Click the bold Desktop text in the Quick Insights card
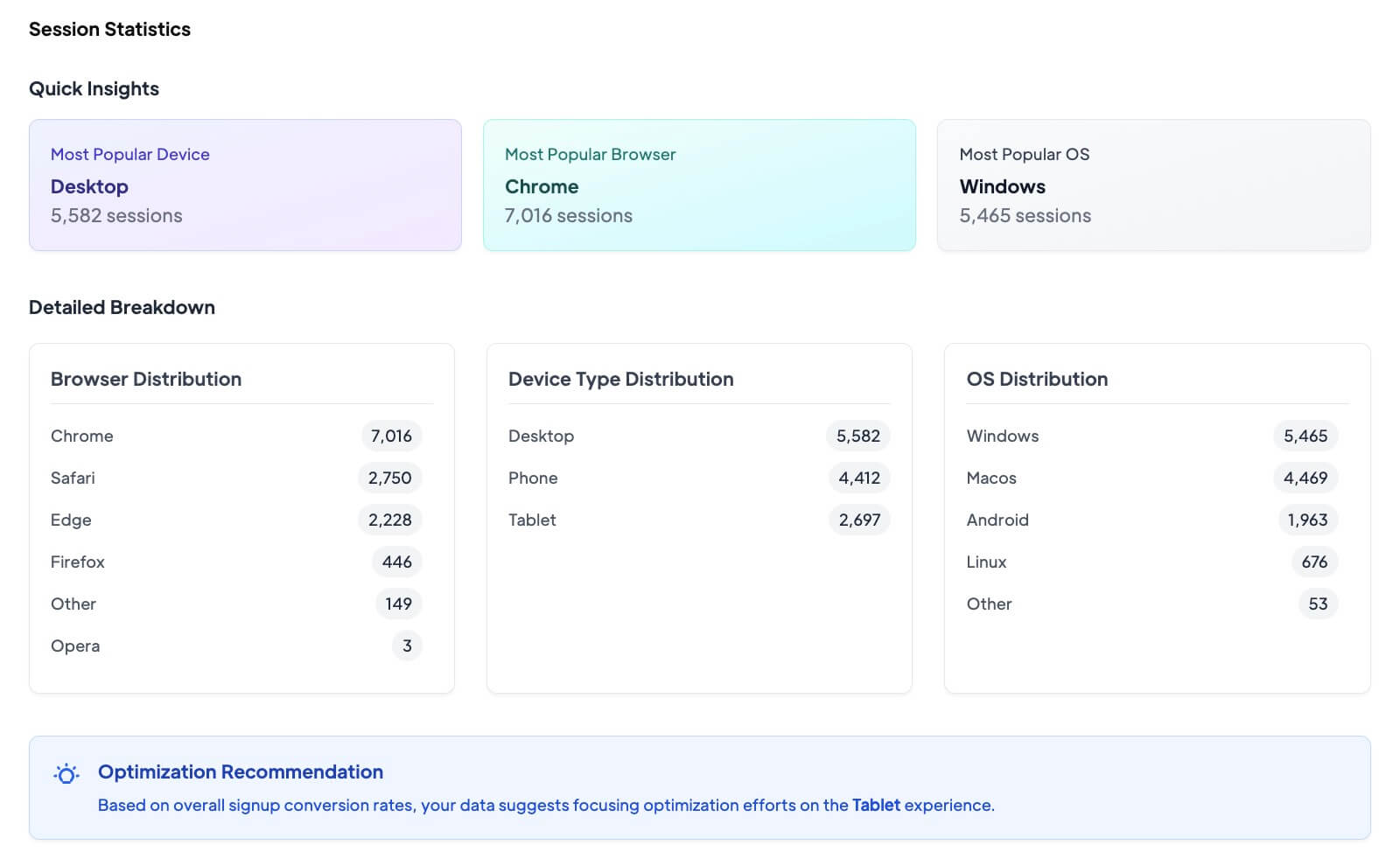The width and height of the screenshot is (1400, 866). point(89,186)
